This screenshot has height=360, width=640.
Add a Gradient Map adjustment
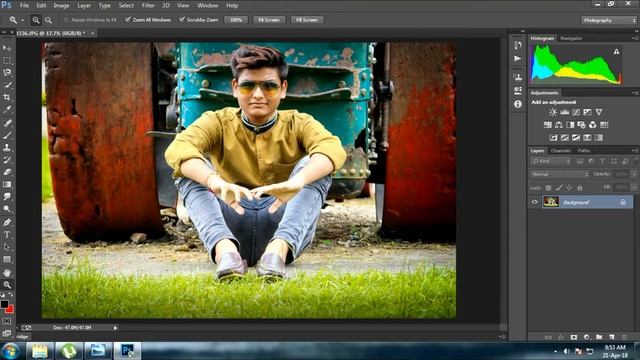pos(599,138)
